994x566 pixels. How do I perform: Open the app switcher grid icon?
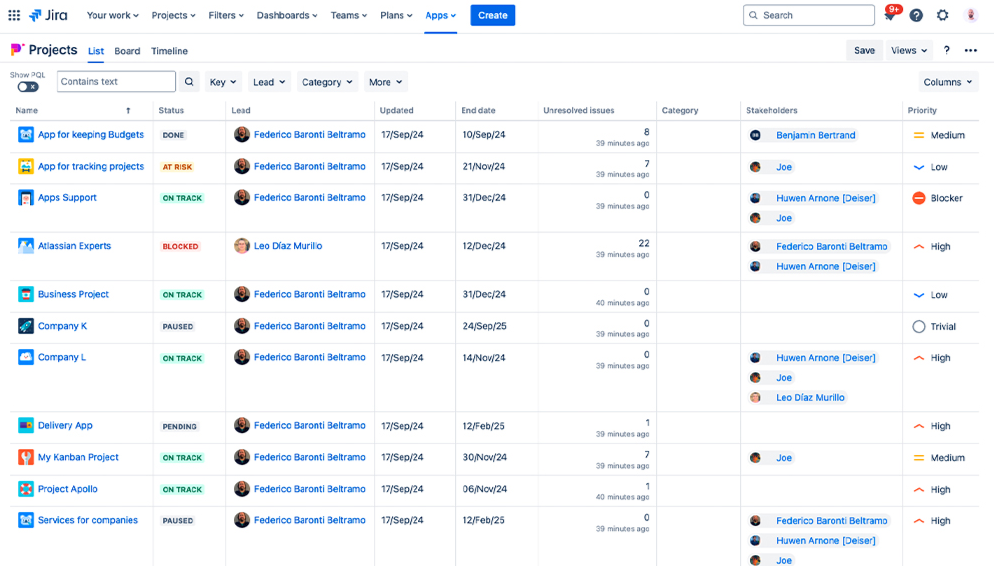pyautogui.click(x=14, y=15)
